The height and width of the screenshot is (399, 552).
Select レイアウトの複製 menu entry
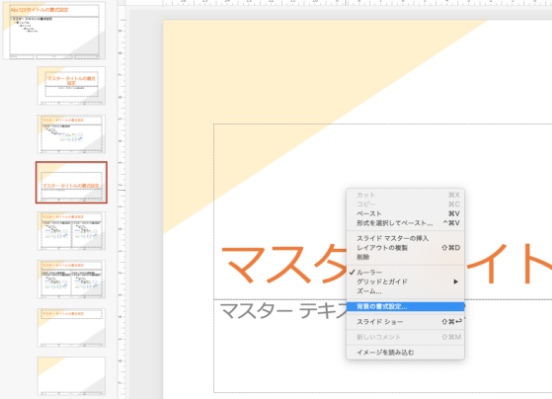[x=405, y=248]
